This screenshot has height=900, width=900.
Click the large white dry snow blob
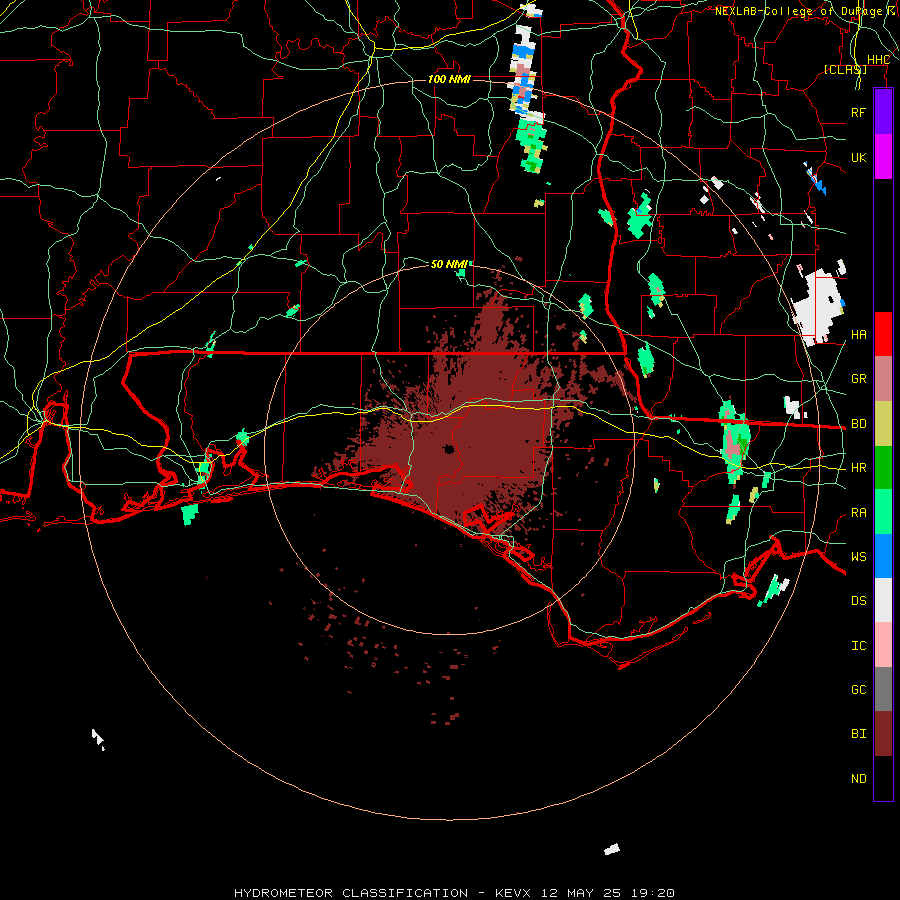[817, 307]
